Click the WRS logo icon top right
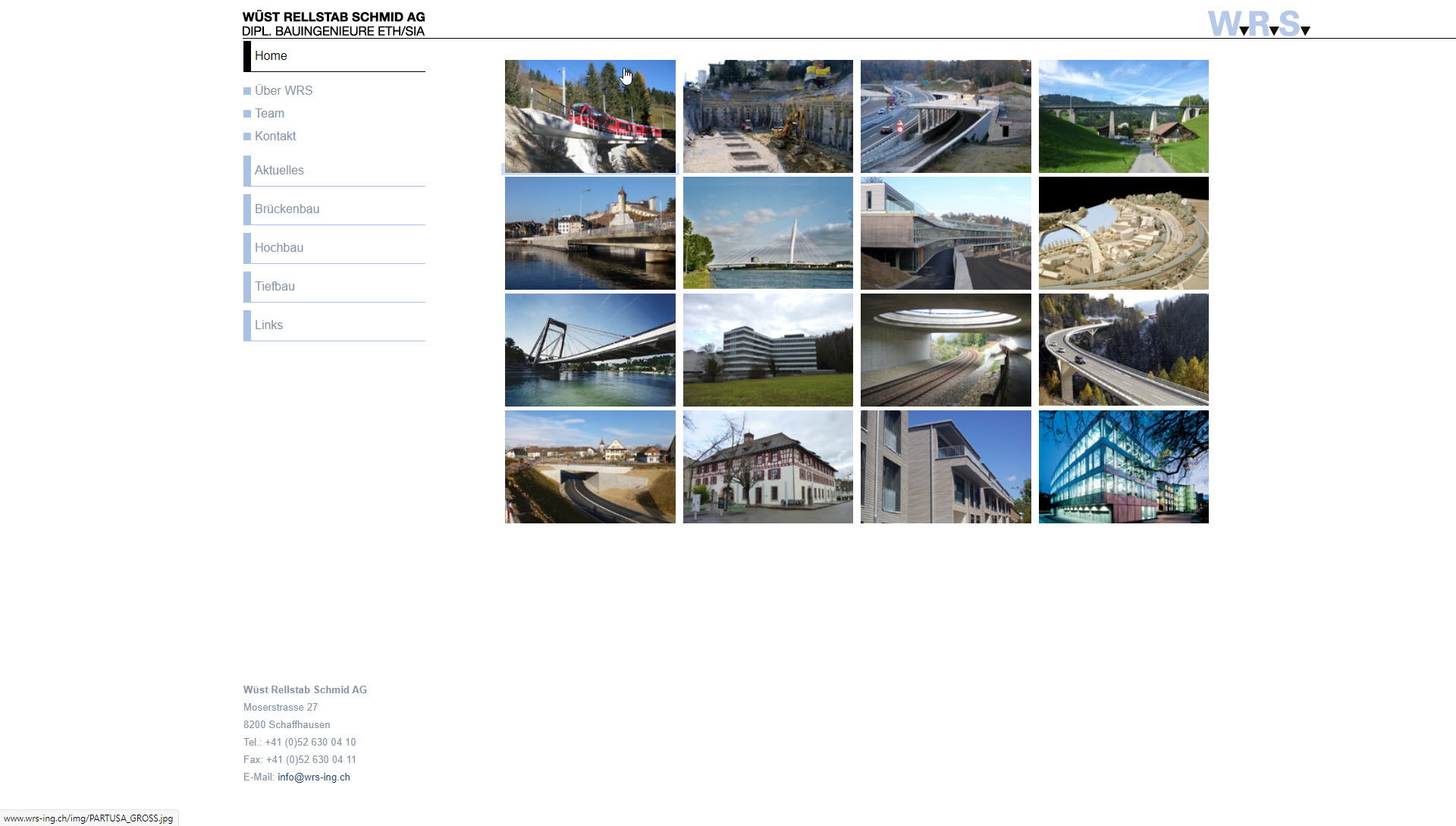1456x826 pixels. (1260, 22)
